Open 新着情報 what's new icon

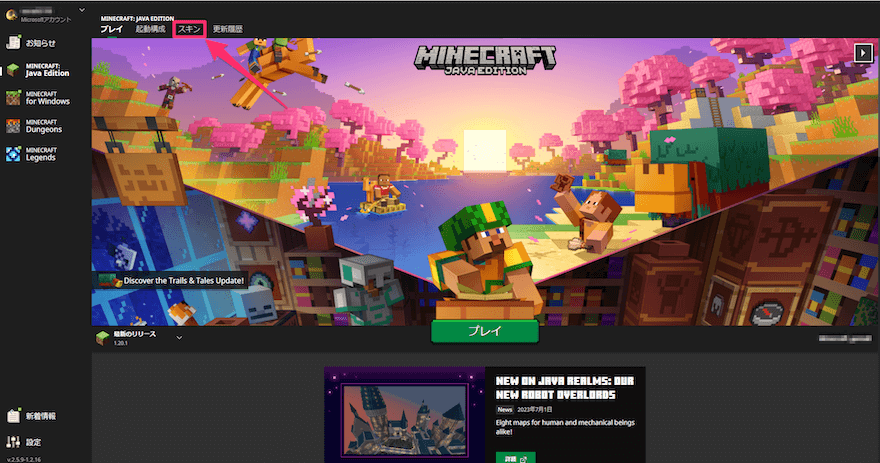click(x=13, y=415)
